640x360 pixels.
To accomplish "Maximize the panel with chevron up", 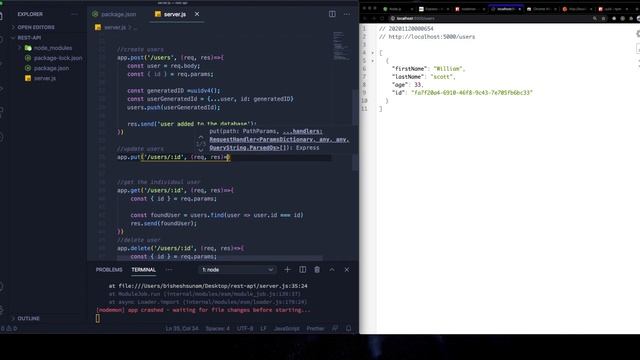I will click(x=332, y=270).
